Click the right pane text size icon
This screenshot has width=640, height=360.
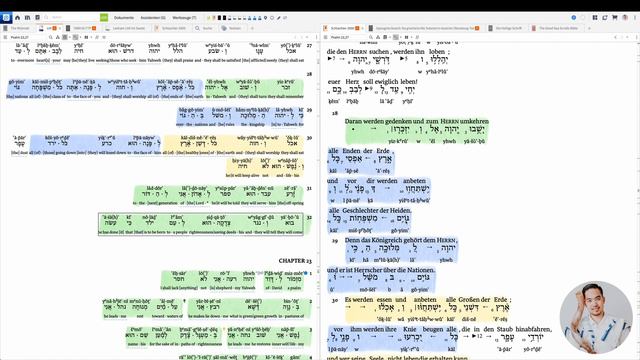[x=378, y=37]
